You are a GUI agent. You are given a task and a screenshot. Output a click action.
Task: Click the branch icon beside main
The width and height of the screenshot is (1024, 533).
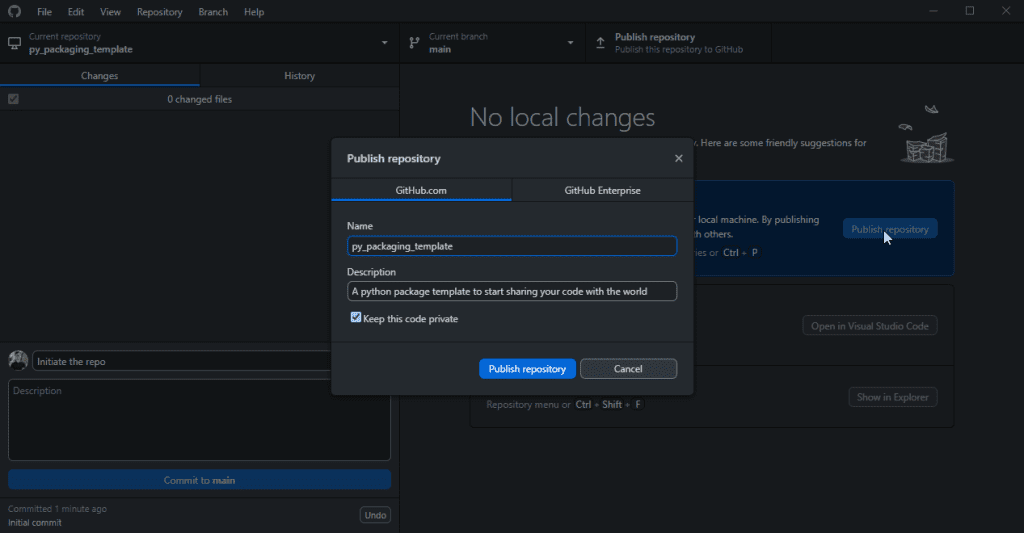click(414, 43)
